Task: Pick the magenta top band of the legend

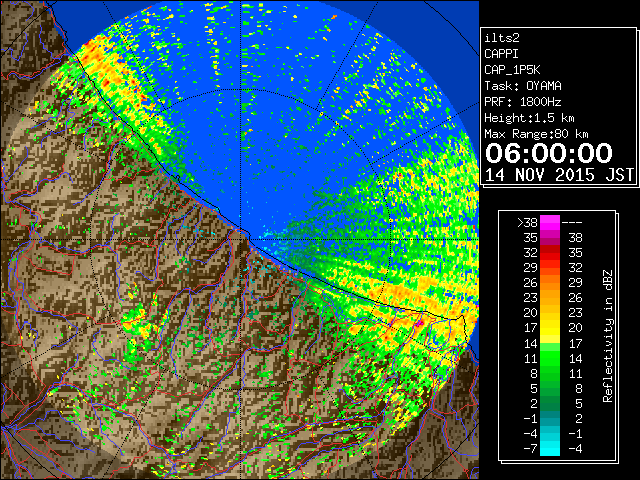Action: click(x=550, y=223)
